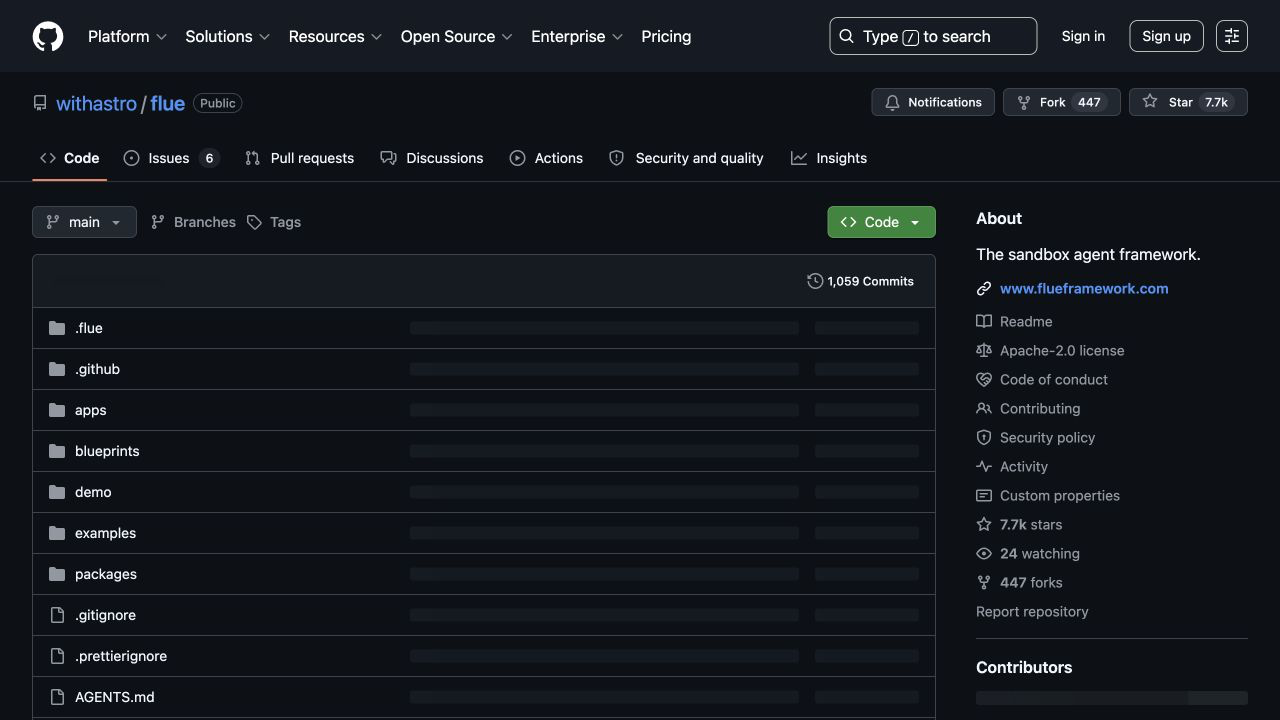Expand the Solutions dropdown
This screenshot has height=720, width=1280.
(x=227, y=36)
